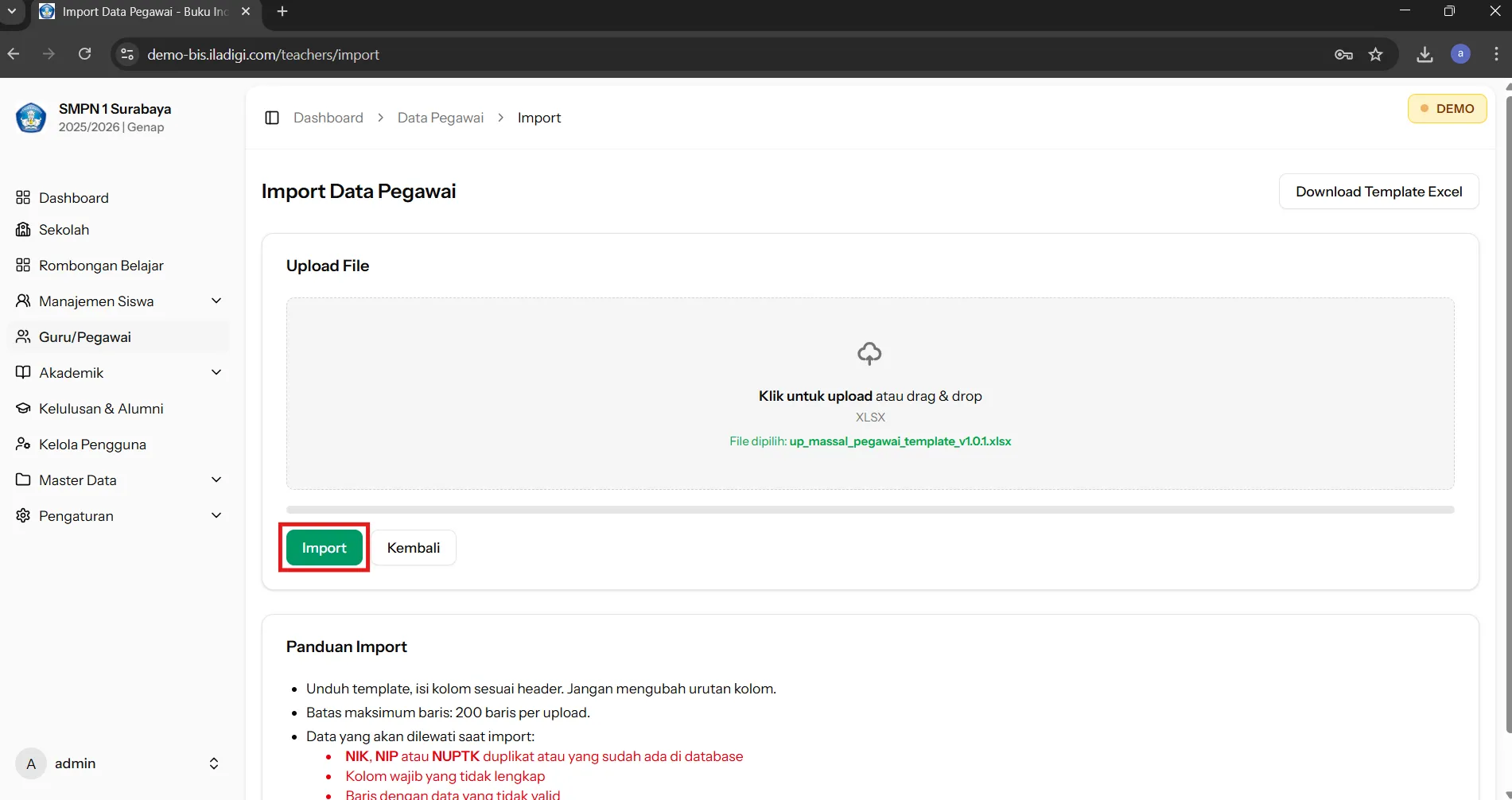Click the Guru/Pegawai people icon
The image size is (1512, 800).
pos(23,336)
